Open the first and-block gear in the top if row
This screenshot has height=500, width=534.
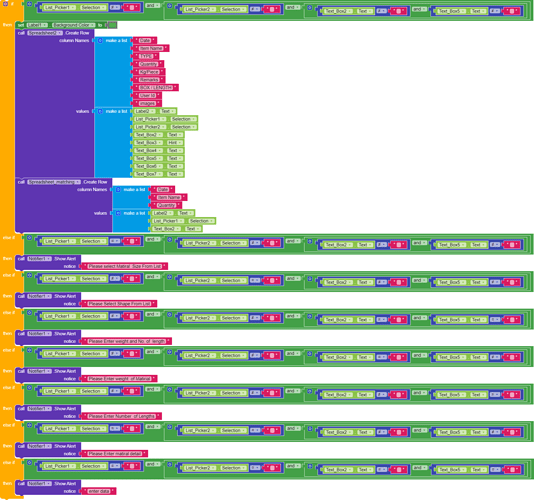(x=30, y=4)
